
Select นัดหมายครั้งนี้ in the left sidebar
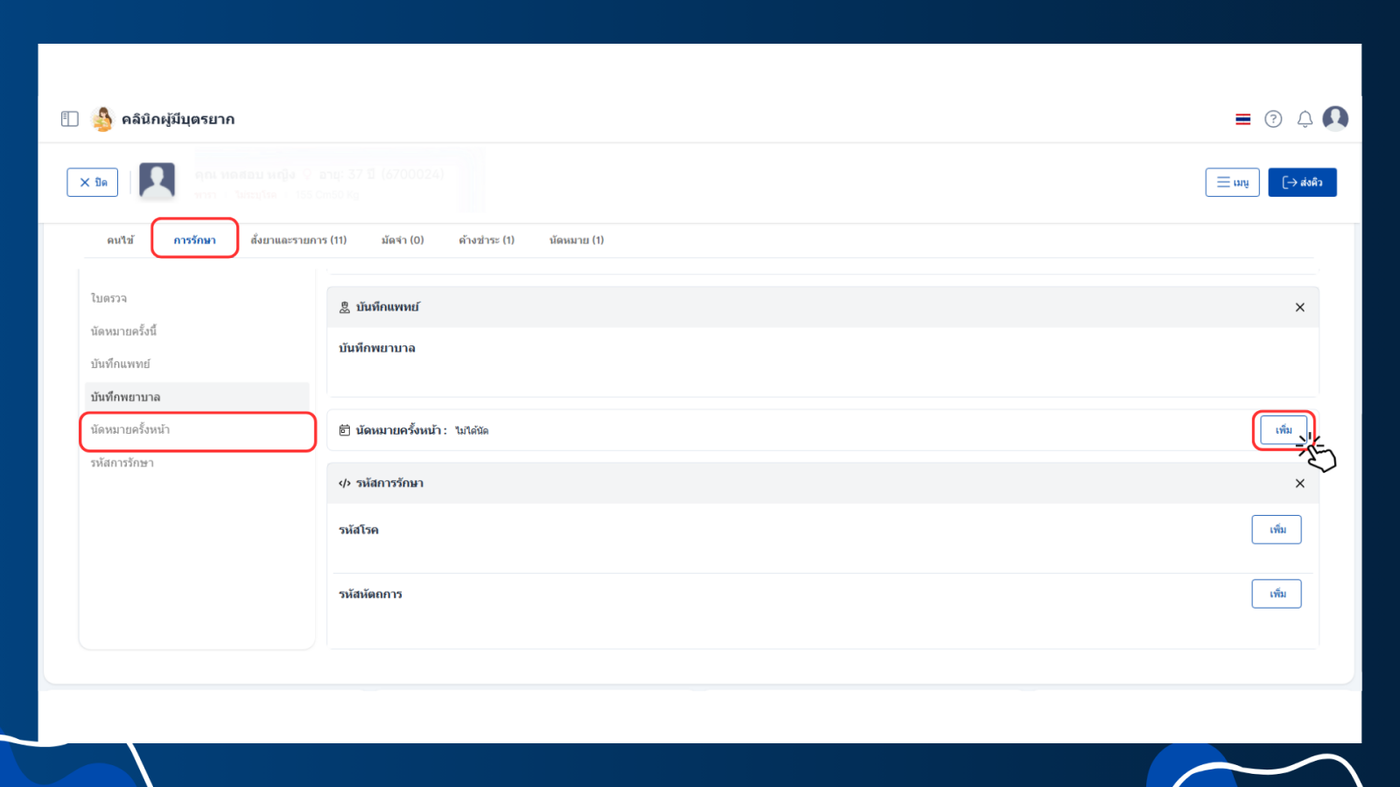[197, 331]
